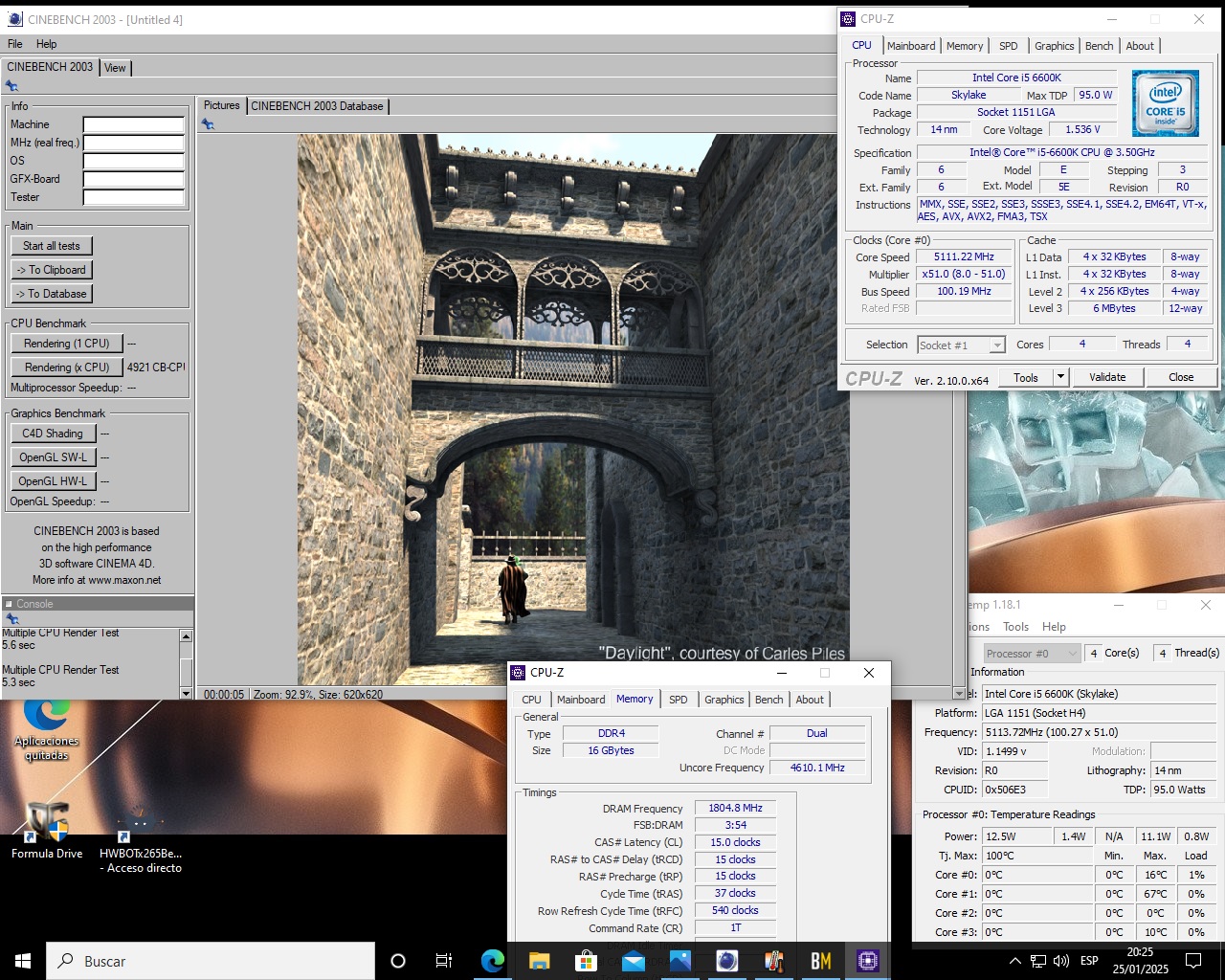Click the Cortana circle icon on taskbar

click(x=398, y=961)
